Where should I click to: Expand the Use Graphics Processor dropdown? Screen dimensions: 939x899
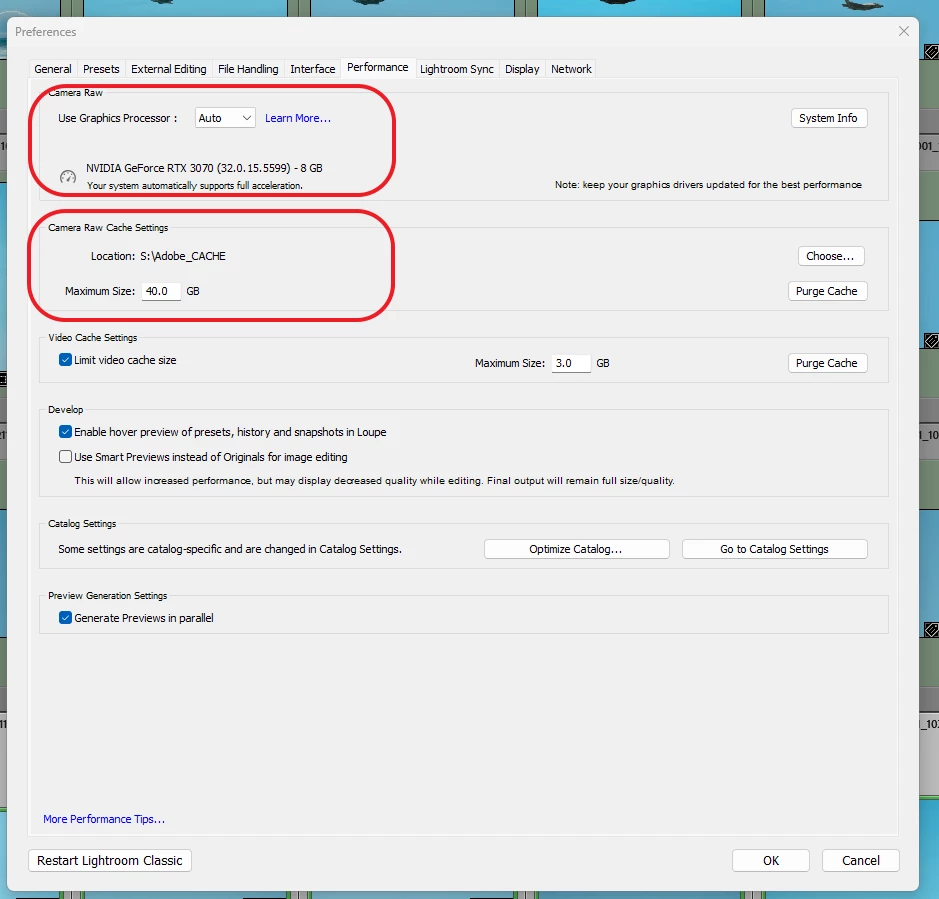[x=225, y=118]
